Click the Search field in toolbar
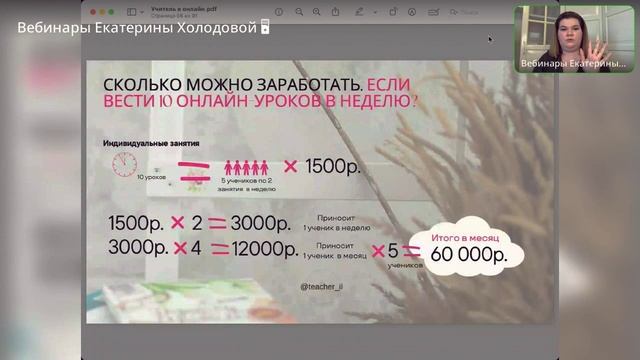This screenshot has height=360, width=640. coord(464,12)
